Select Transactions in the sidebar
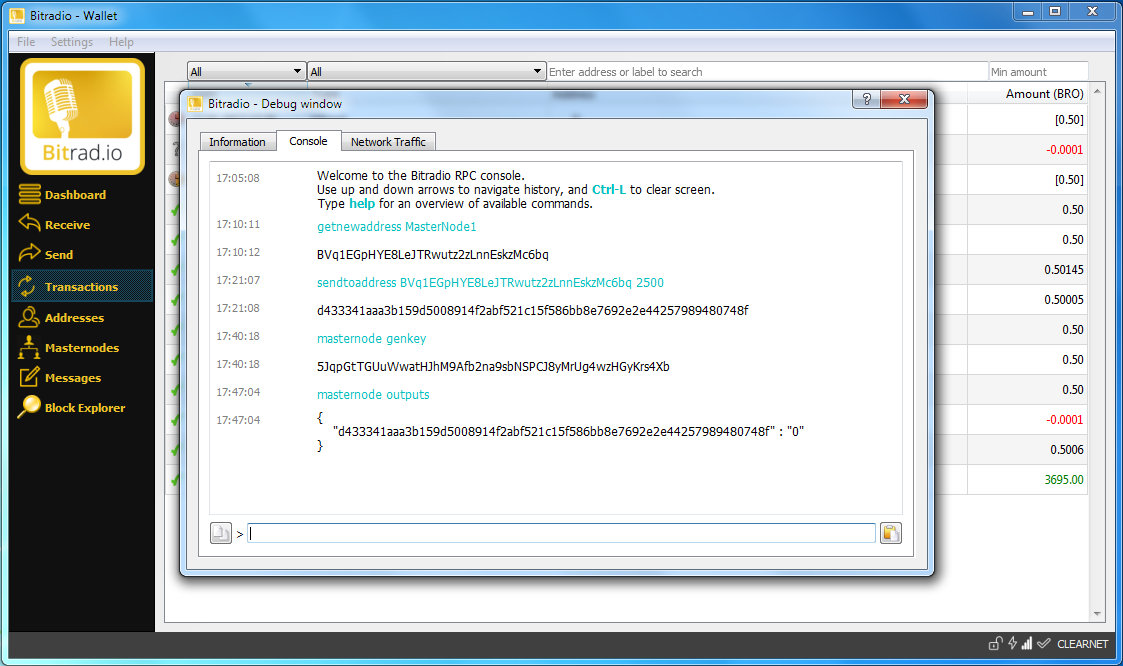 click(x=82, y=286)
